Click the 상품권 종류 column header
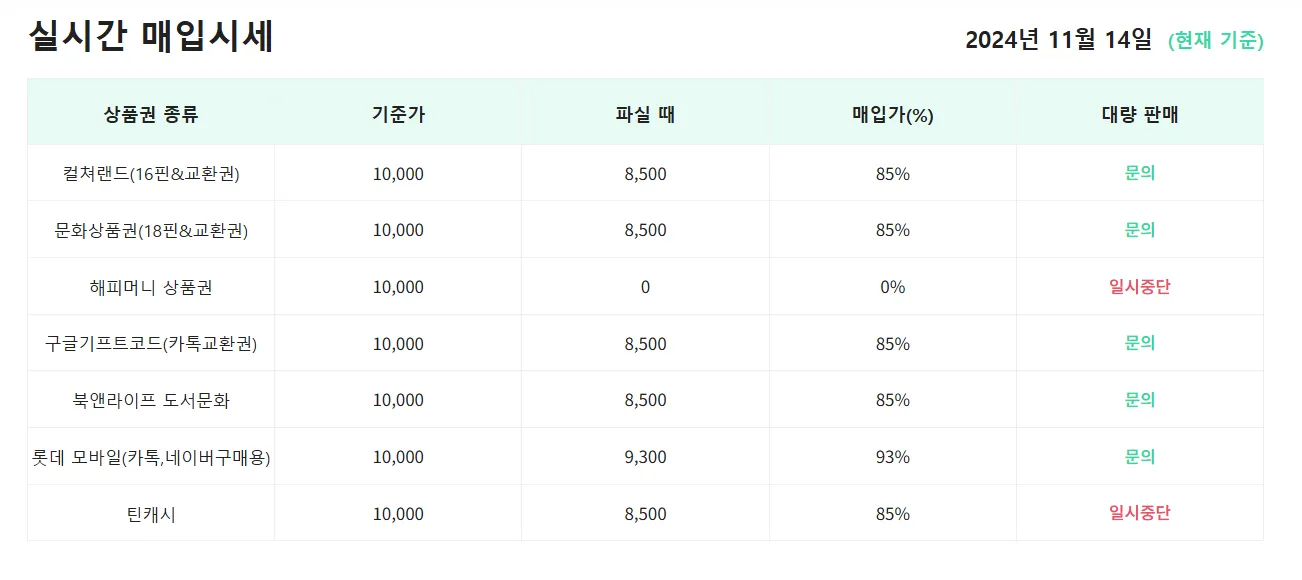The image size is (1302, 580). [151, 114]
